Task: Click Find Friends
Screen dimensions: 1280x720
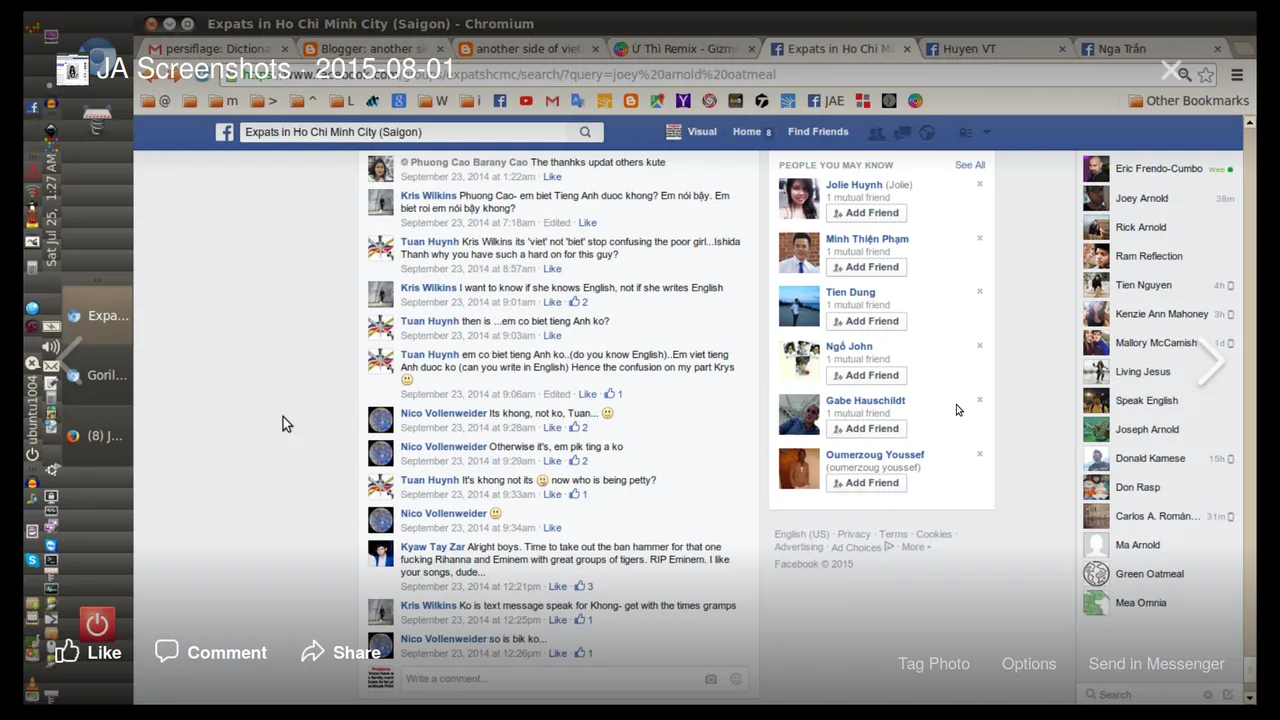Action: coord(818,132)
